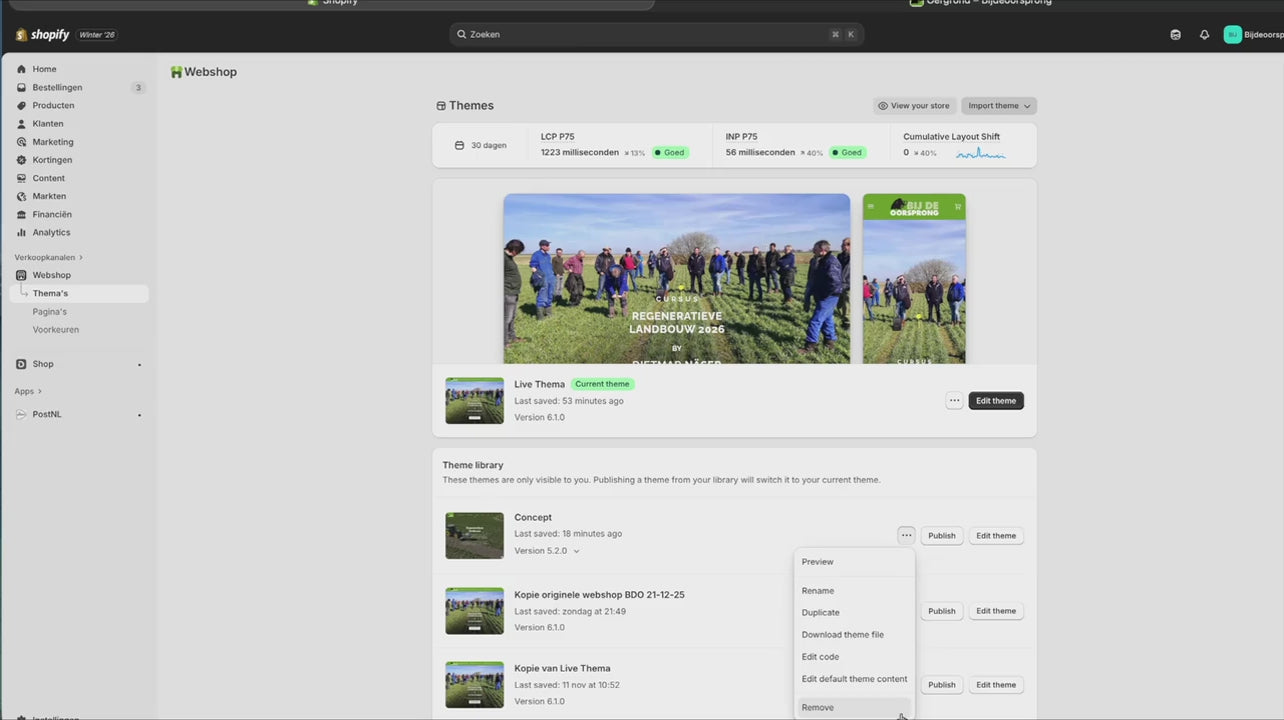Viewport: 1284px width, 720px height.
Task: Open PostNL app
Action: pos(47,414)
